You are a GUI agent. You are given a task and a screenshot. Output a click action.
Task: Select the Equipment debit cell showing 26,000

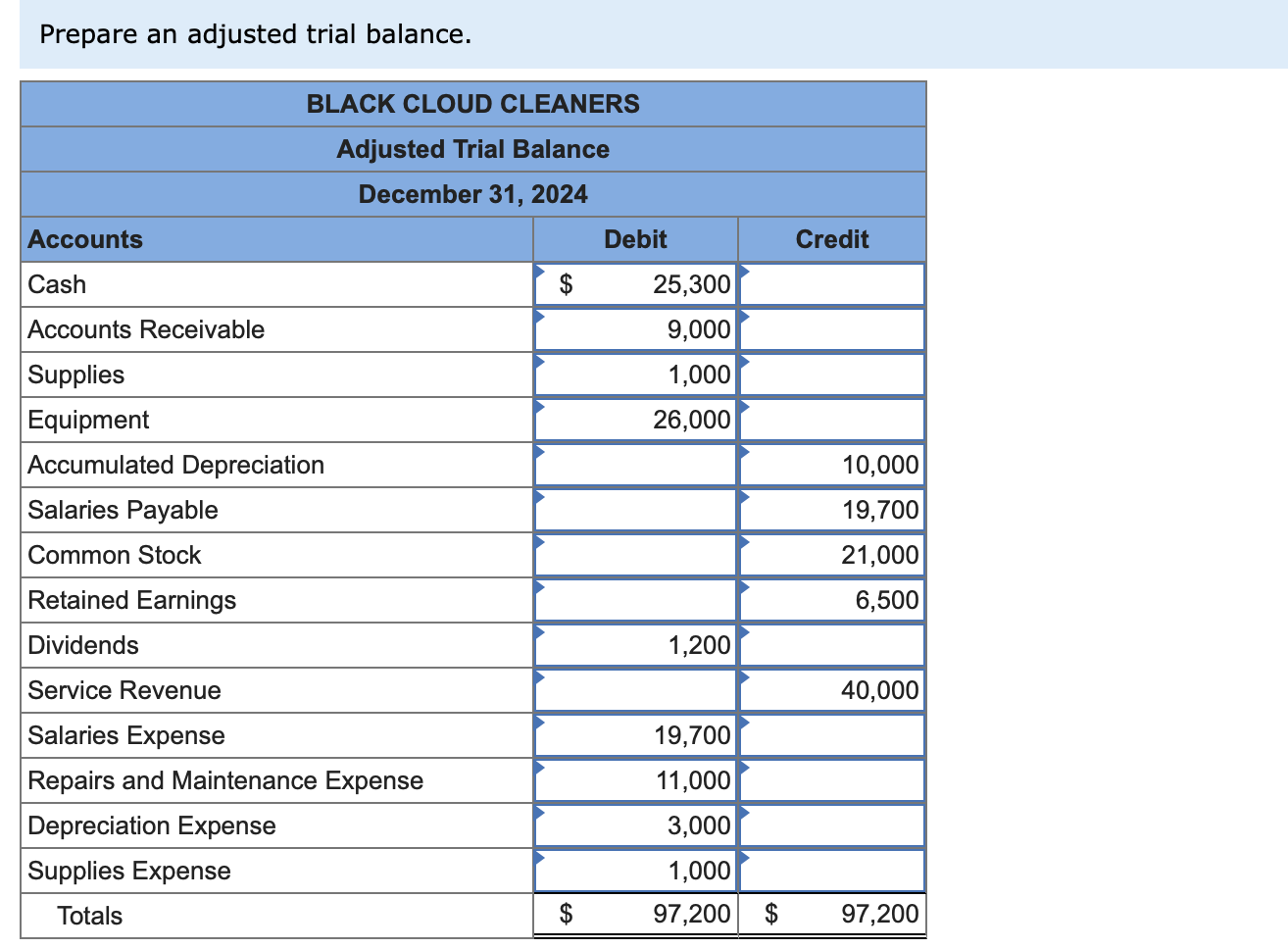(635, 420)
